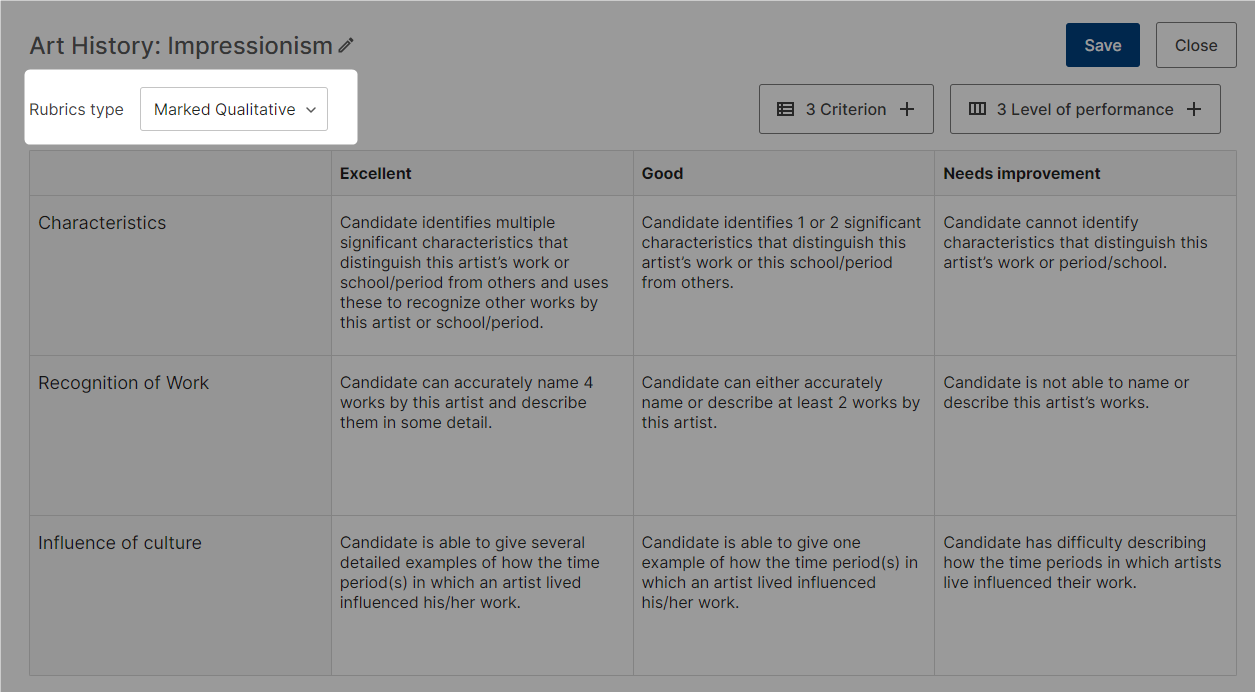Close the rubric editor
1255x692 pixels.
(x=1196, y=45)
